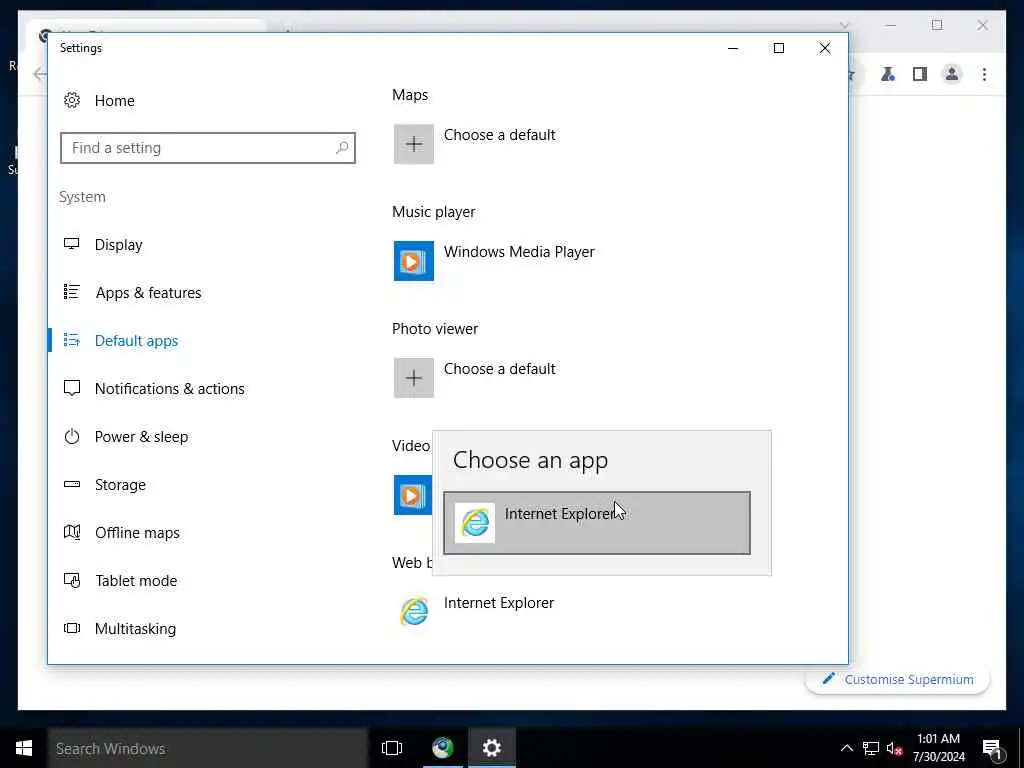Viewport: 1024px width, 768px height.
Task: Open the Start menu Windows logo
Action: 24,748
